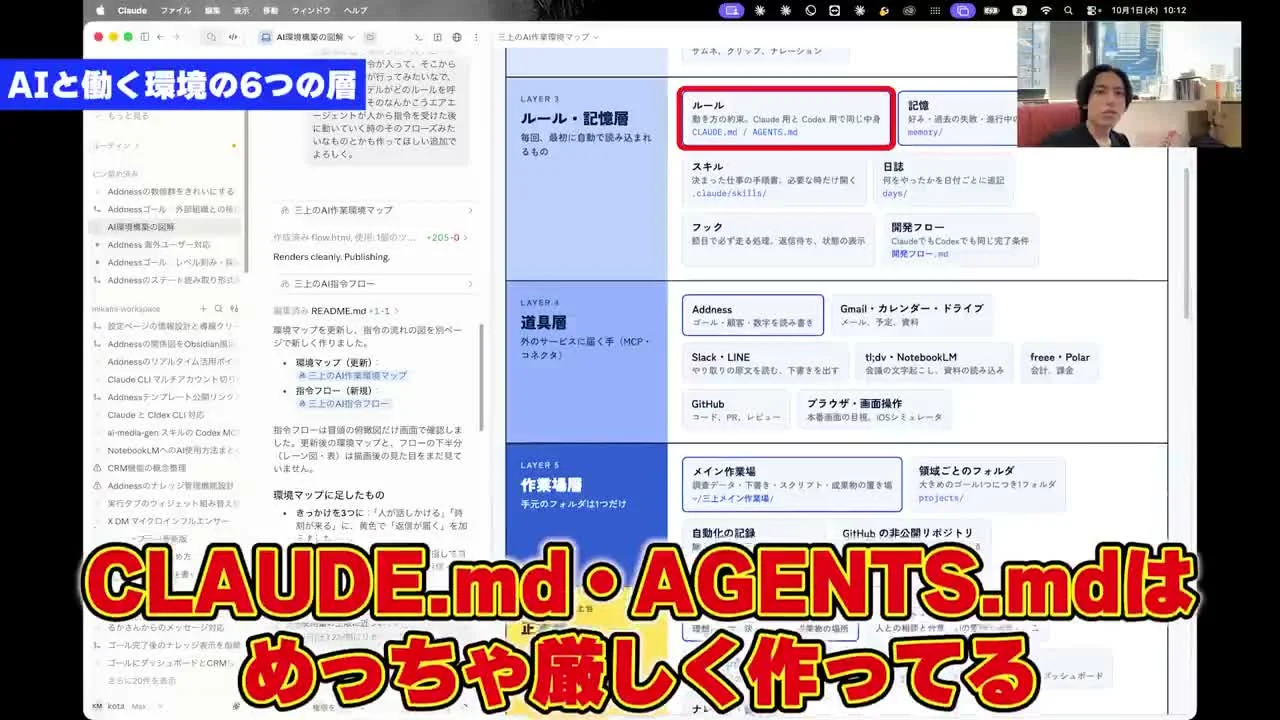
Task: Go back with the left arrow
Action: (160, 37)
